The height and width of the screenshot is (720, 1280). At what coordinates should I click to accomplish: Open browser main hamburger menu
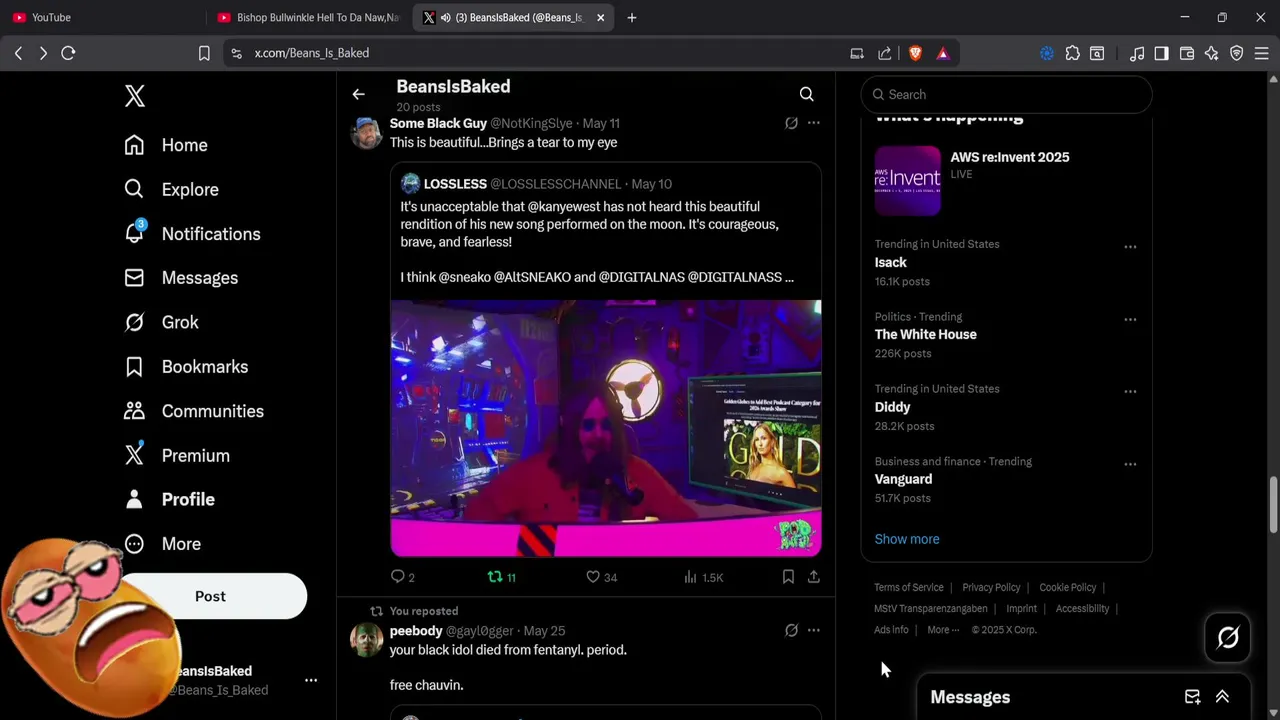click(1262, 53)
